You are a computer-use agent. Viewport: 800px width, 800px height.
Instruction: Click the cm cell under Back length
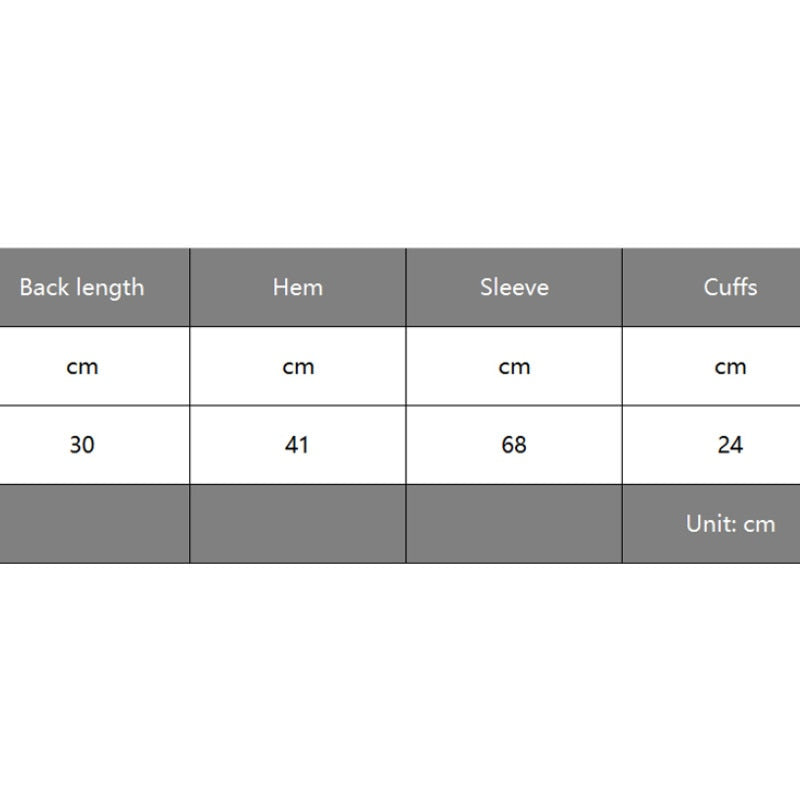(x=82, y=366)
